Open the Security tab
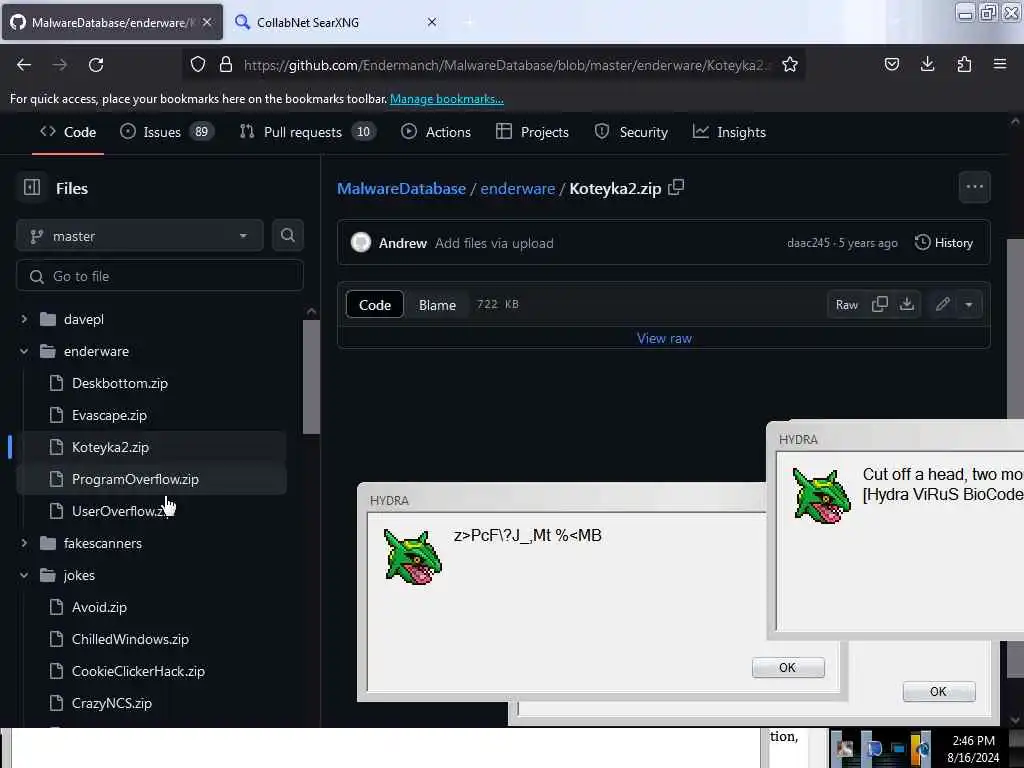The width and height of the screenshot is (1024, 768). click(x=632, y=132)
